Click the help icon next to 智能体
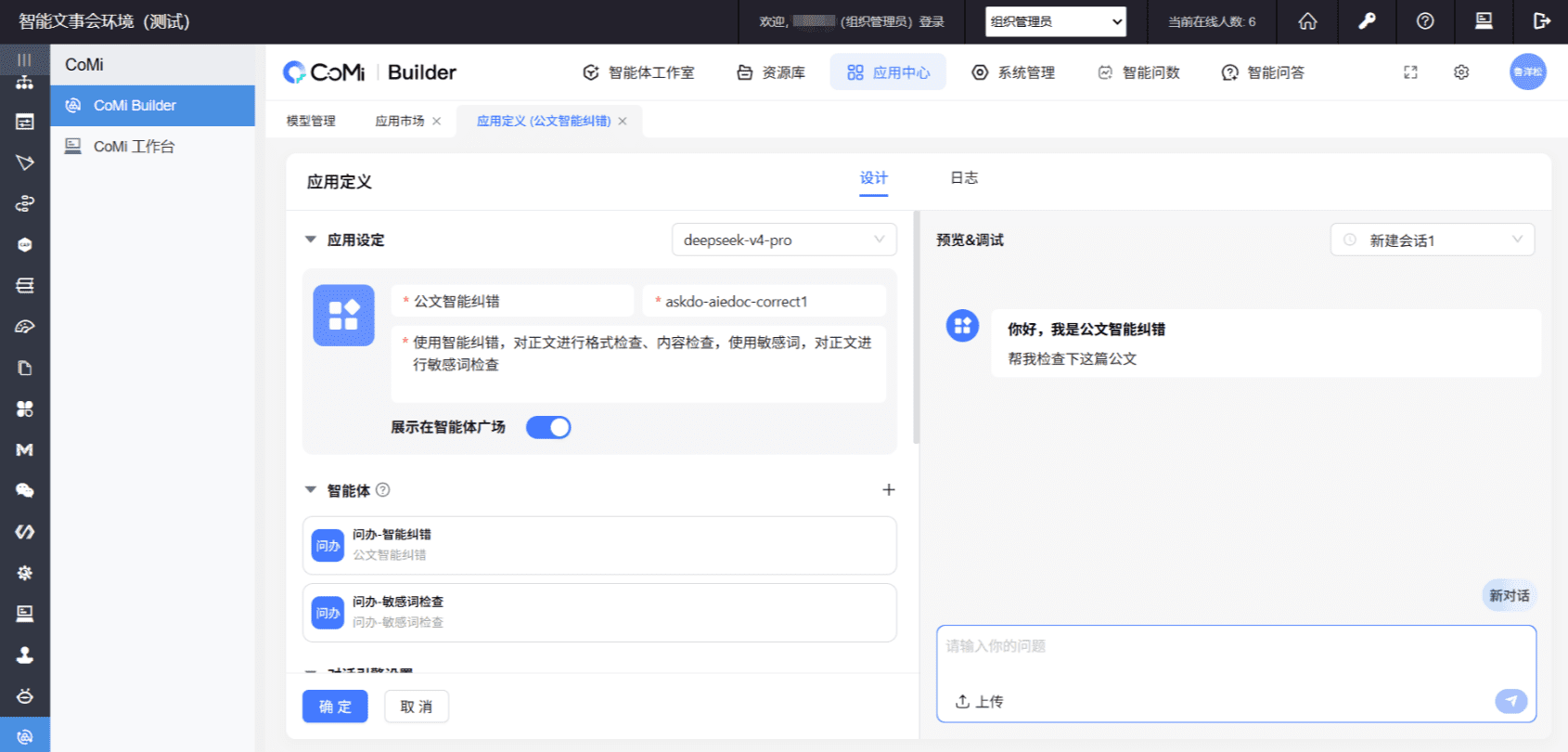The height and width of the screenshot is (752, 1568). pos(382,490)
